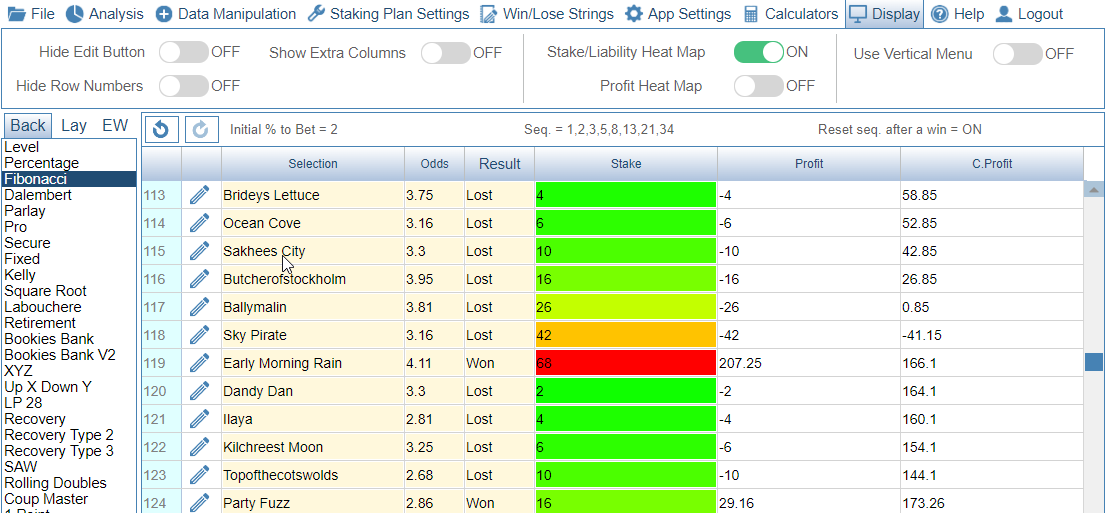Switch to the Lay tab
Screen dimensions: 1105x513
(73, 125)
